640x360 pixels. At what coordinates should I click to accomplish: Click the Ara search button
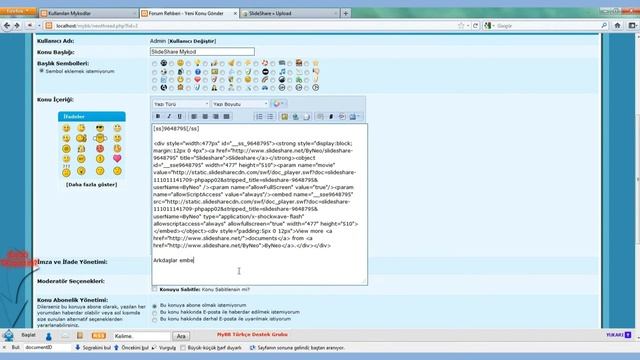coord(181,336)
